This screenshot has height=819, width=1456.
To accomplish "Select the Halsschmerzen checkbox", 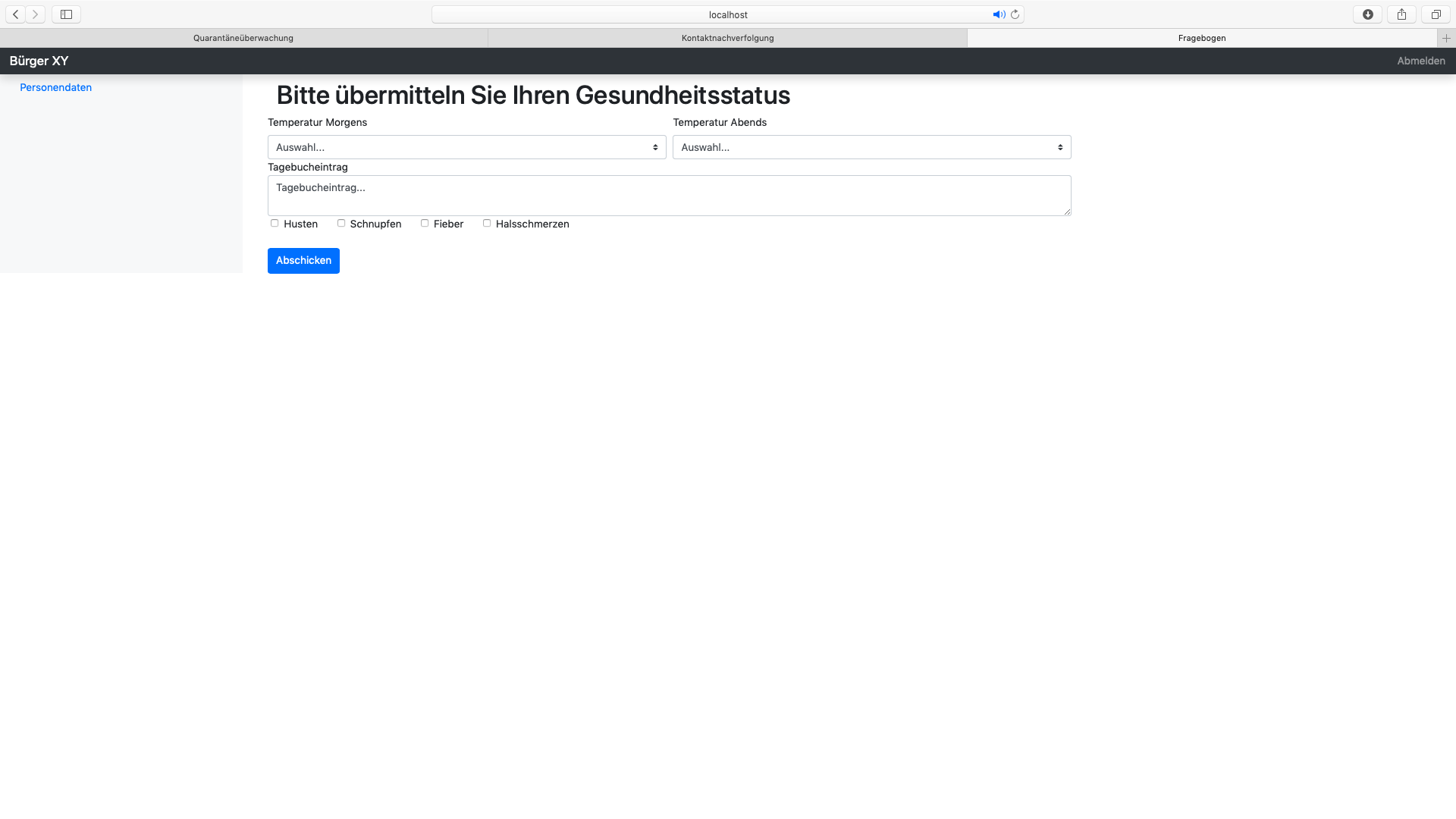I will (x=487, y=223).
